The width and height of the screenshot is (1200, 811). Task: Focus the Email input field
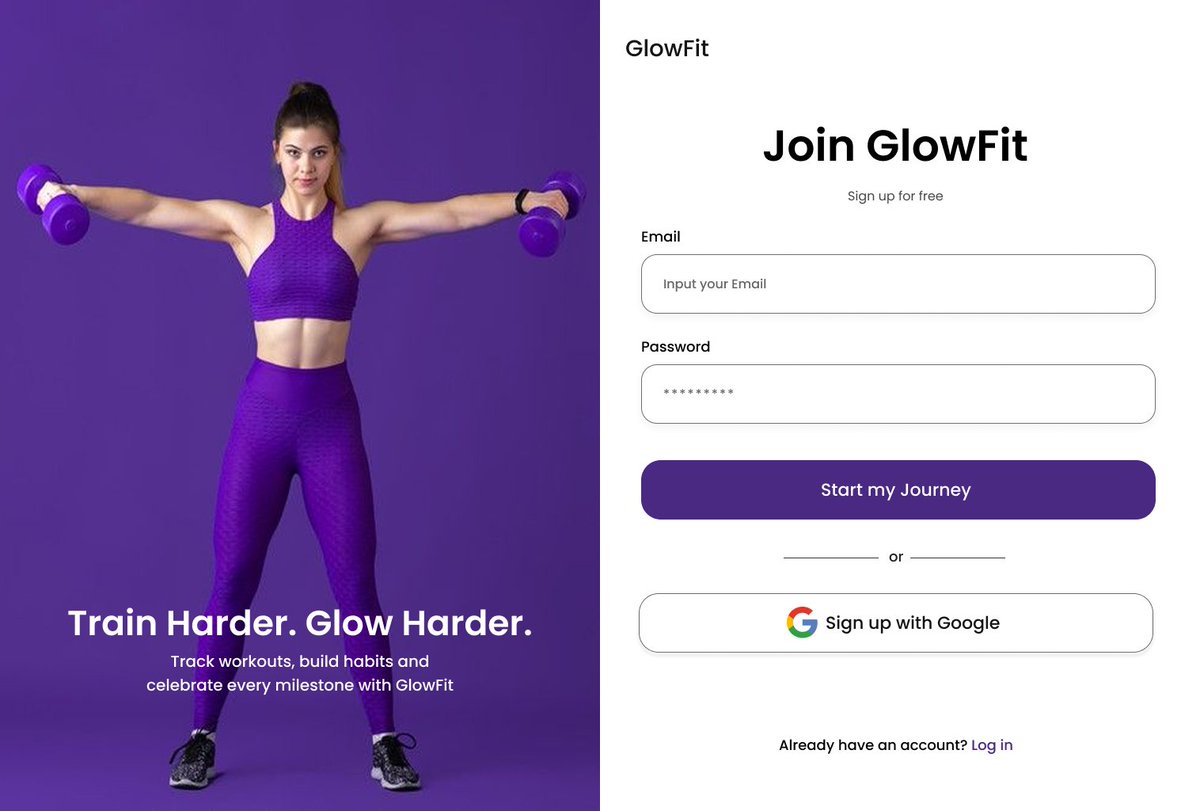pos(898,284)
